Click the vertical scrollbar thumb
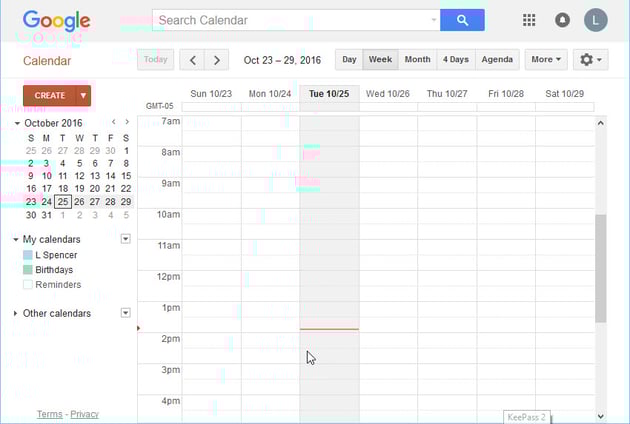 (x=600, y=268)
